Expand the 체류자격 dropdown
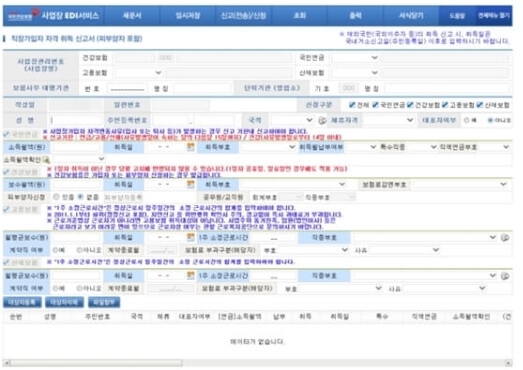The image size is (523, 370). point(389,120)
